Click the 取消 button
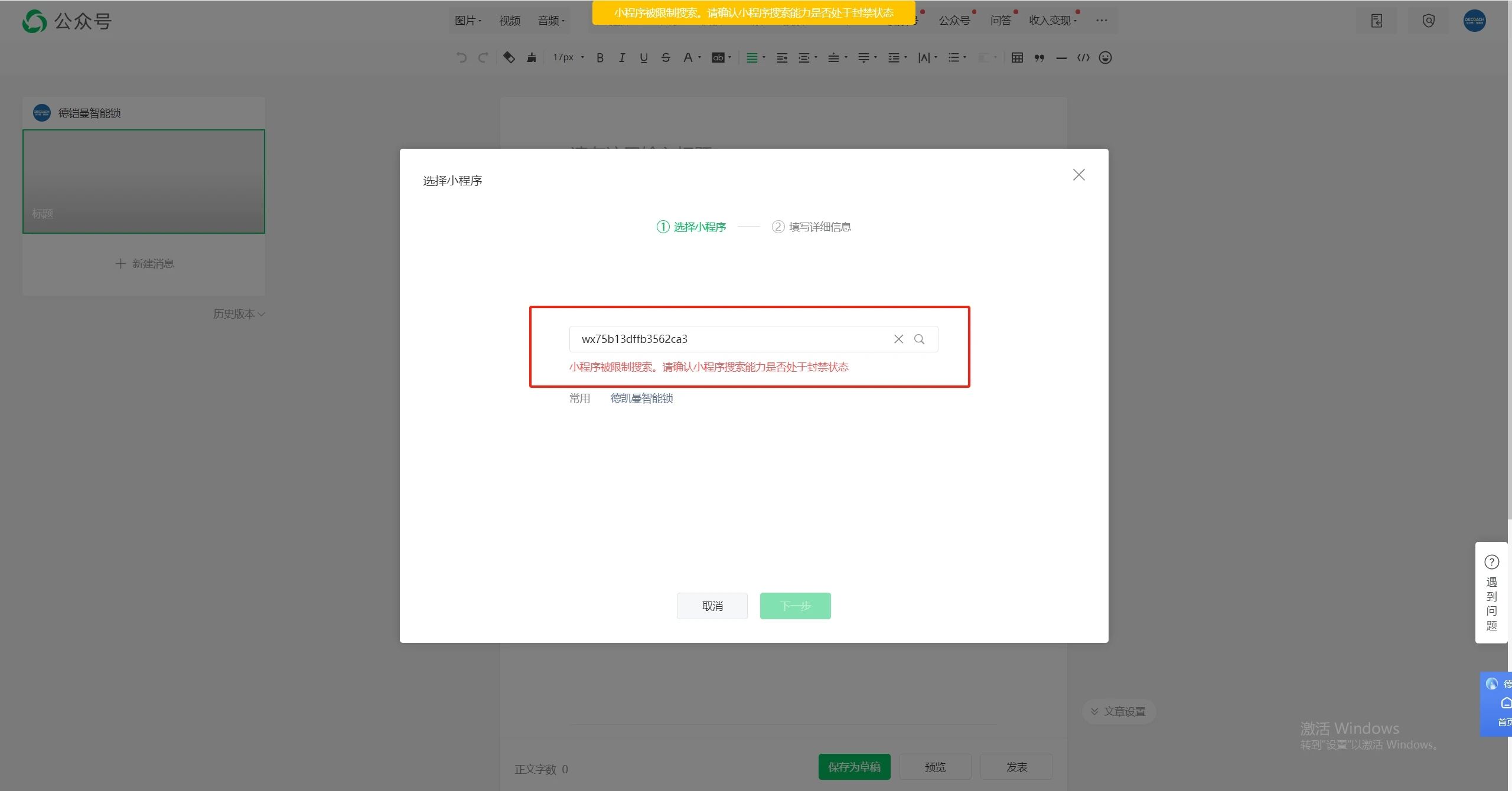 [x=712, y=606]
